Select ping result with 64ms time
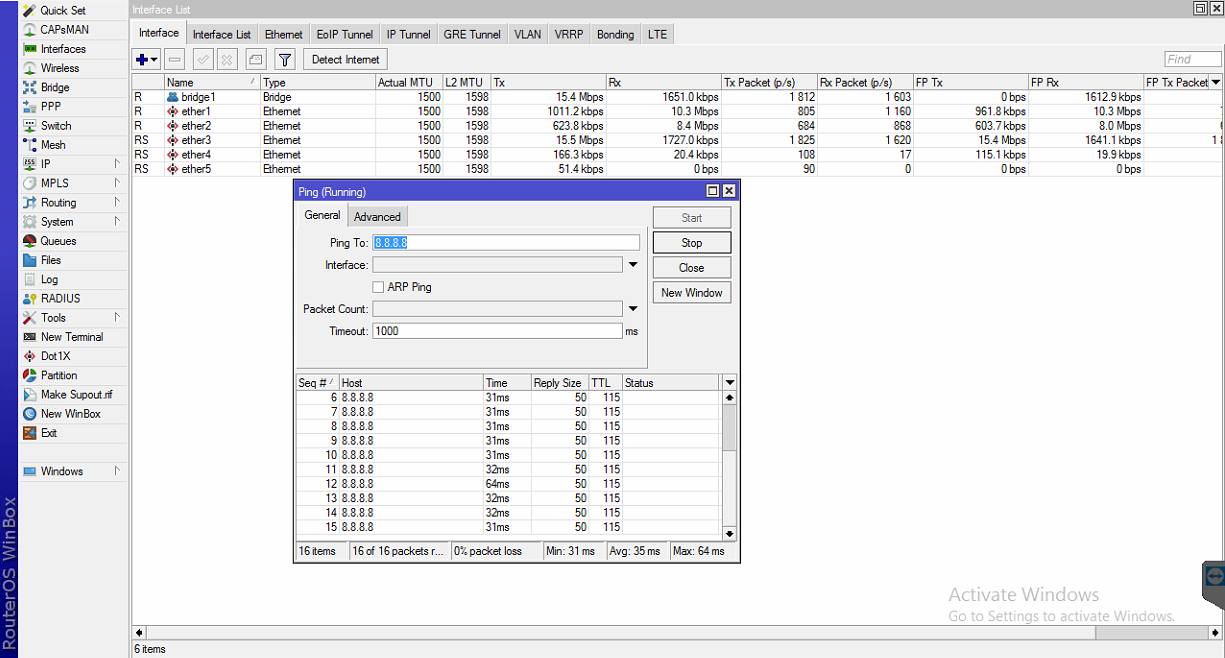Screen dimensions: 1225x658 [x=508, y=484]
